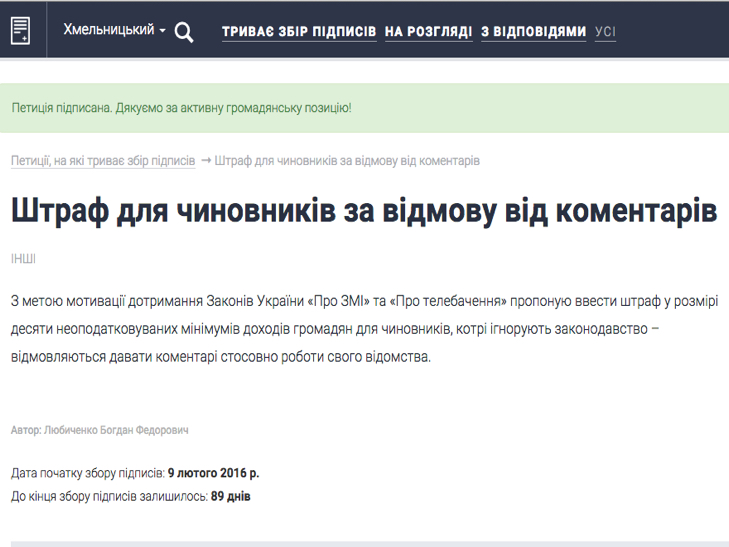Show all petitions via УСІ
This screenshot has width=729, height=547.
tap(605, 32)
